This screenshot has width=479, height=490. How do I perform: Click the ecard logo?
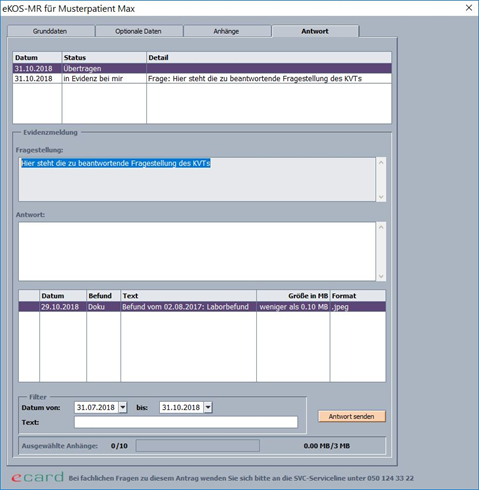(x=37, y=477)
